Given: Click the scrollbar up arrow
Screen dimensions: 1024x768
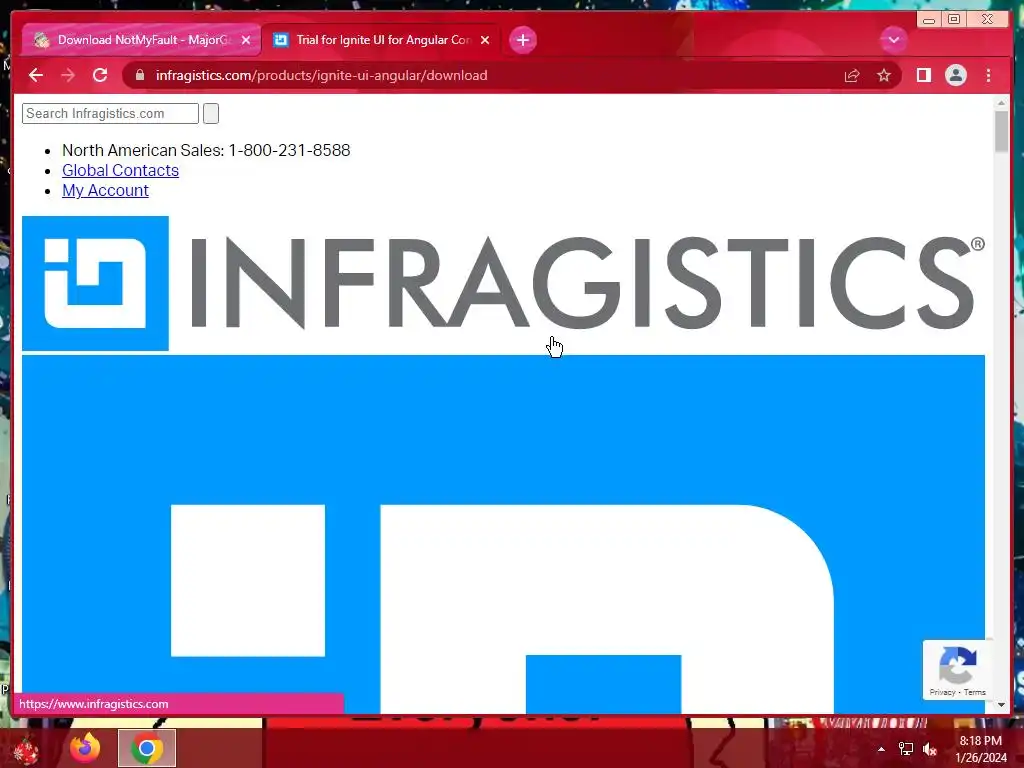Looking at the screenshot, I should 1001,103.
